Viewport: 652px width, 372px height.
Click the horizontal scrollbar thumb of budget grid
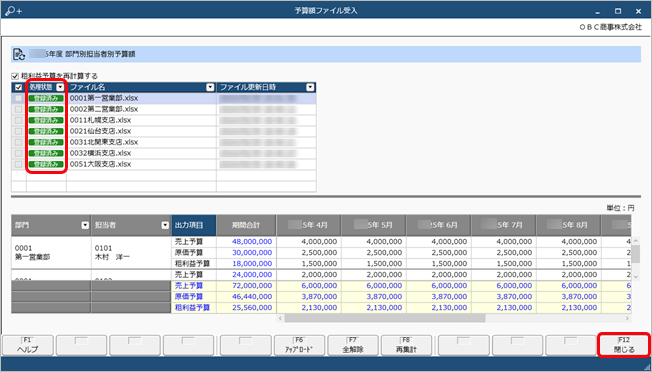385,318
